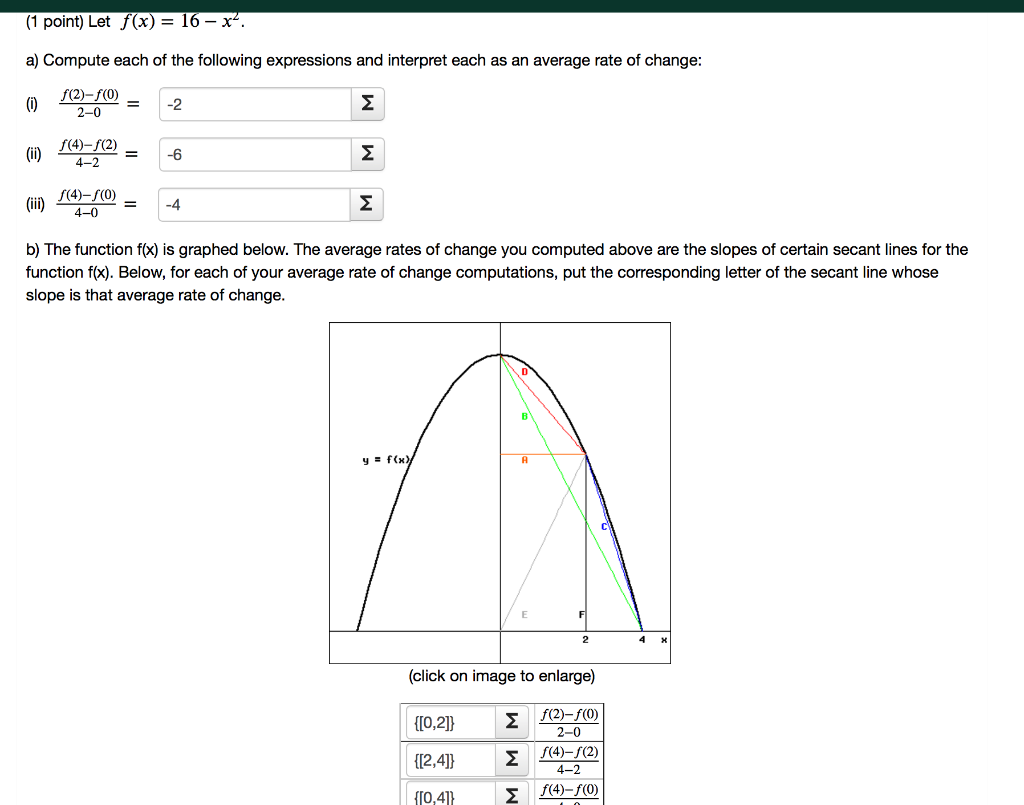Click the answer field containing -2
Image resolution: width=1024 pixels, height=805 pixels.
(x=255, y=103)
